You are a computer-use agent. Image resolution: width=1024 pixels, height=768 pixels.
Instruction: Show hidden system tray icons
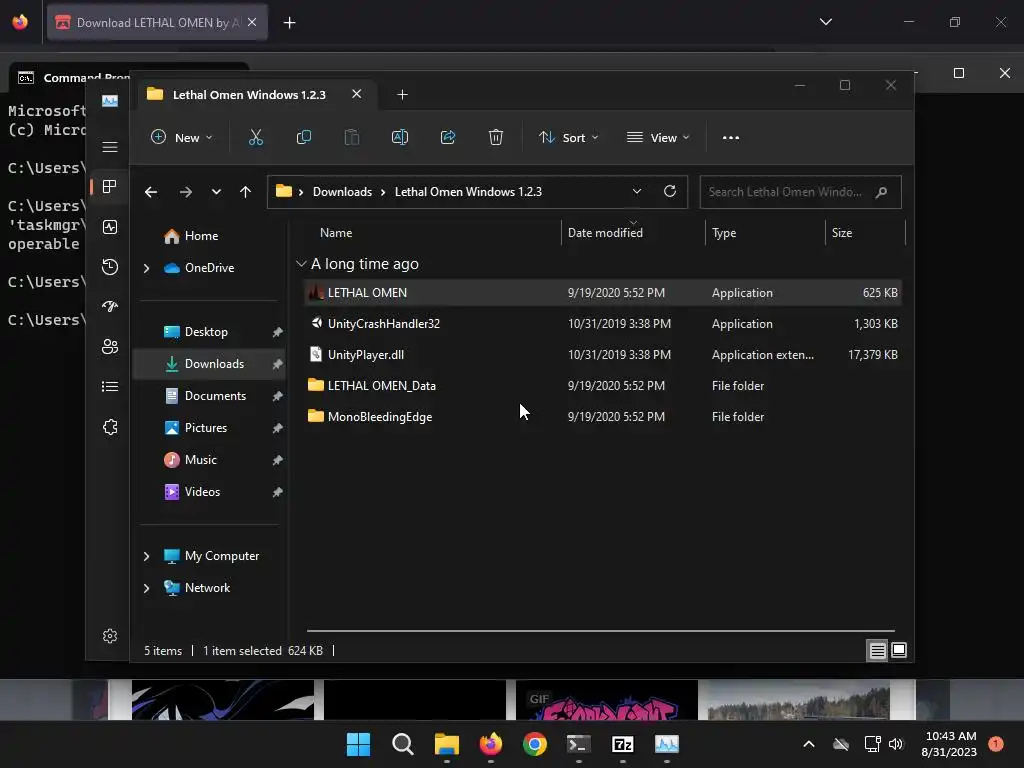pos(808,744)
